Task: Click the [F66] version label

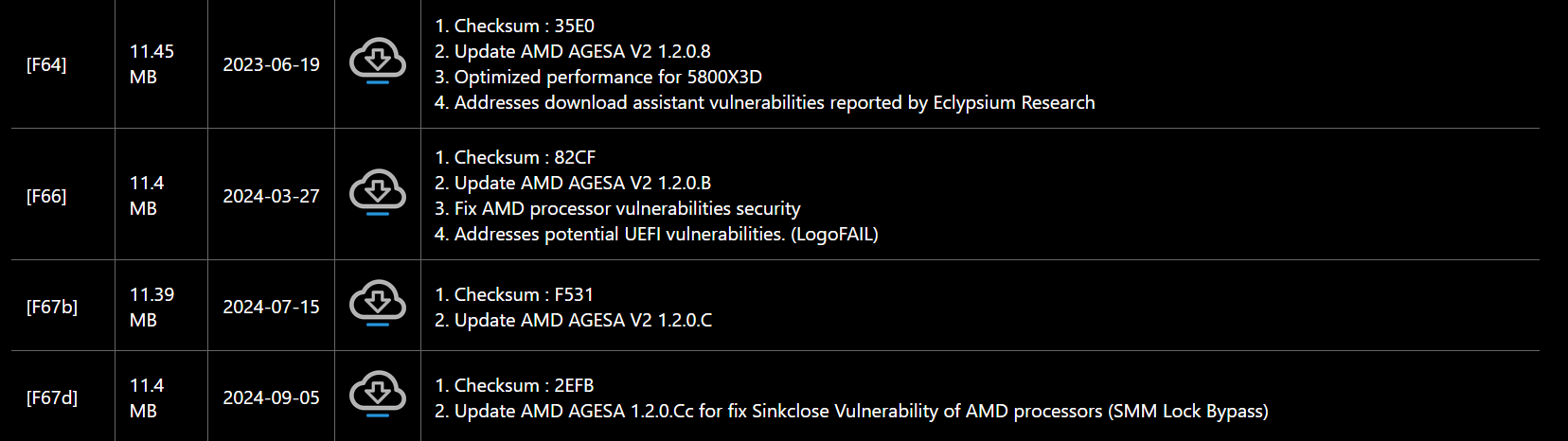Action: tap(46, 196)
